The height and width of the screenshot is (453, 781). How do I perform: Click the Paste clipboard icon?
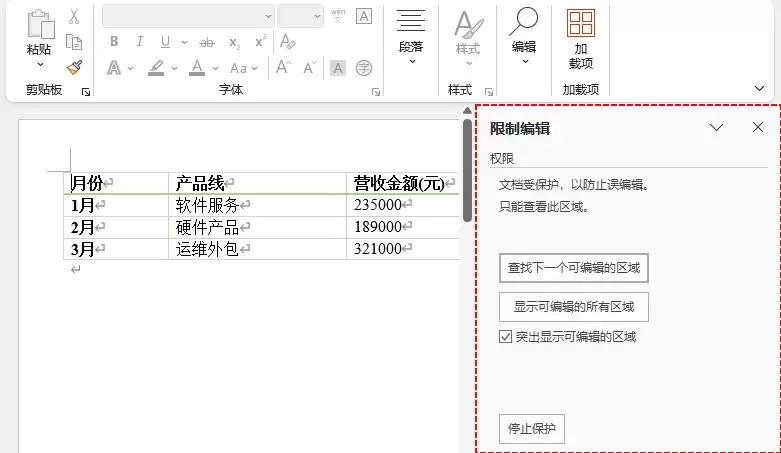click(40, 24)
